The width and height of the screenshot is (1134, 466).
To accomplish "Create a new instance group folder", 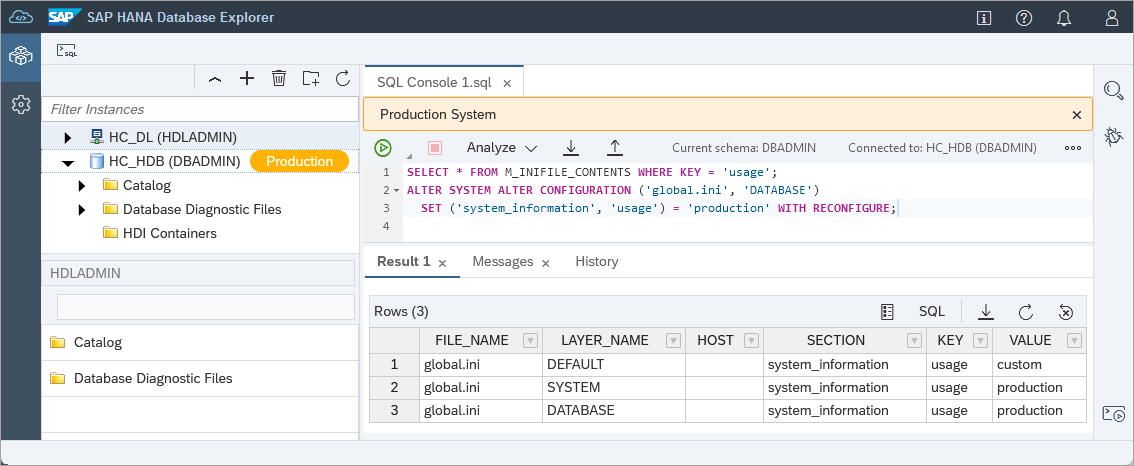I will pyautogui.click(x=311, y=78).
